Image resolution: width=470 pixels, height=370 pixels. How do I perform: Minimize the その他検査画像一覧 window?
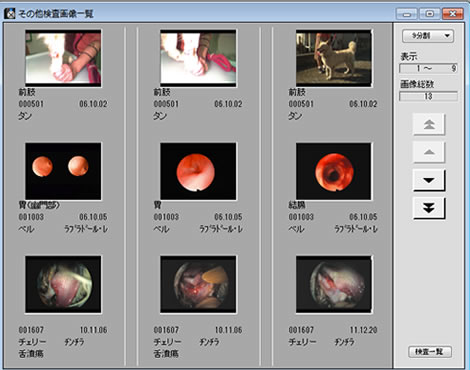click(x=407, y=14)
